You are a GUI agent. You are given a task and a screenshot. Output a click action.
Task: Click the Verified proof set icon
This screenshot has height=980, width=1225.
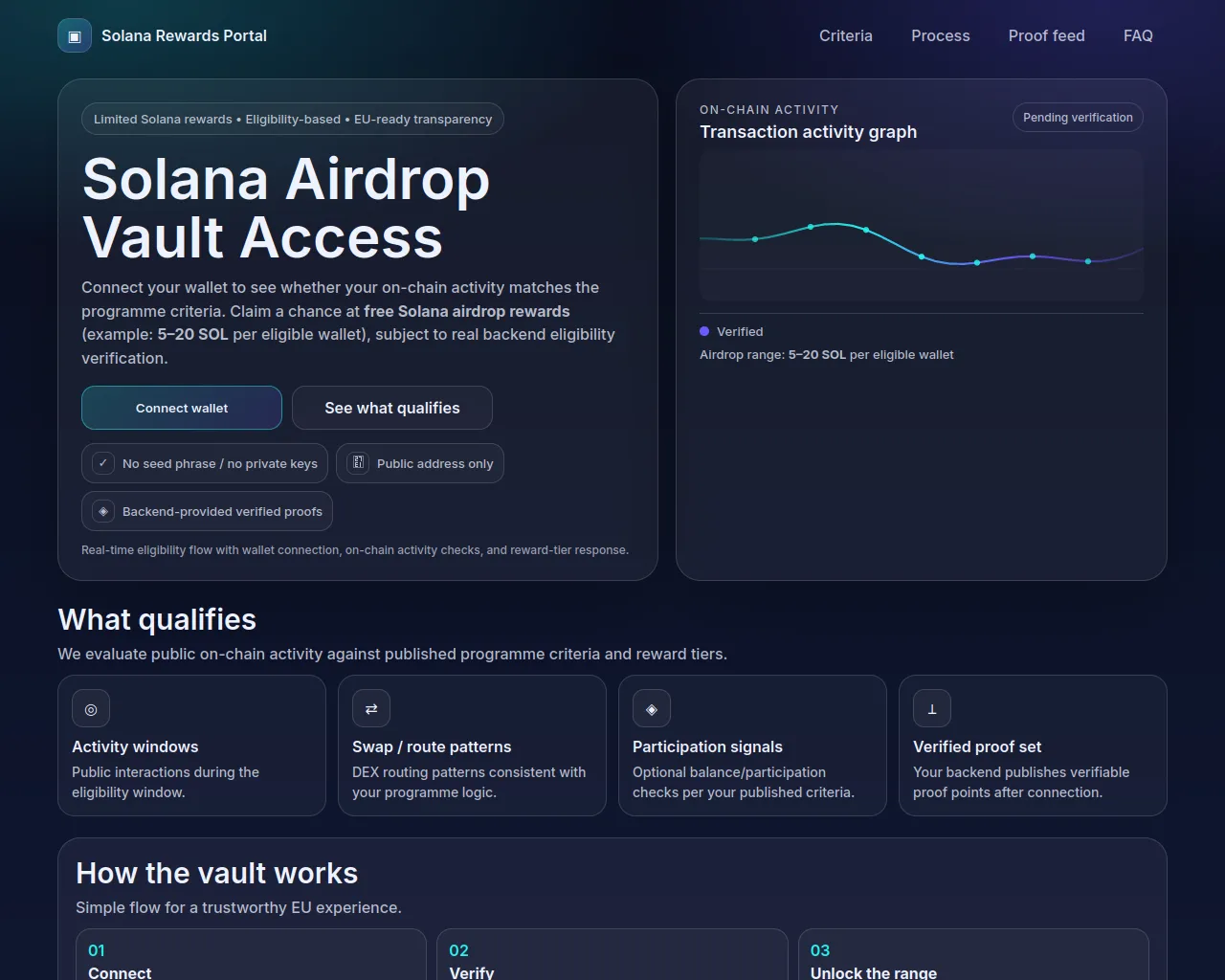click(932, 709)
